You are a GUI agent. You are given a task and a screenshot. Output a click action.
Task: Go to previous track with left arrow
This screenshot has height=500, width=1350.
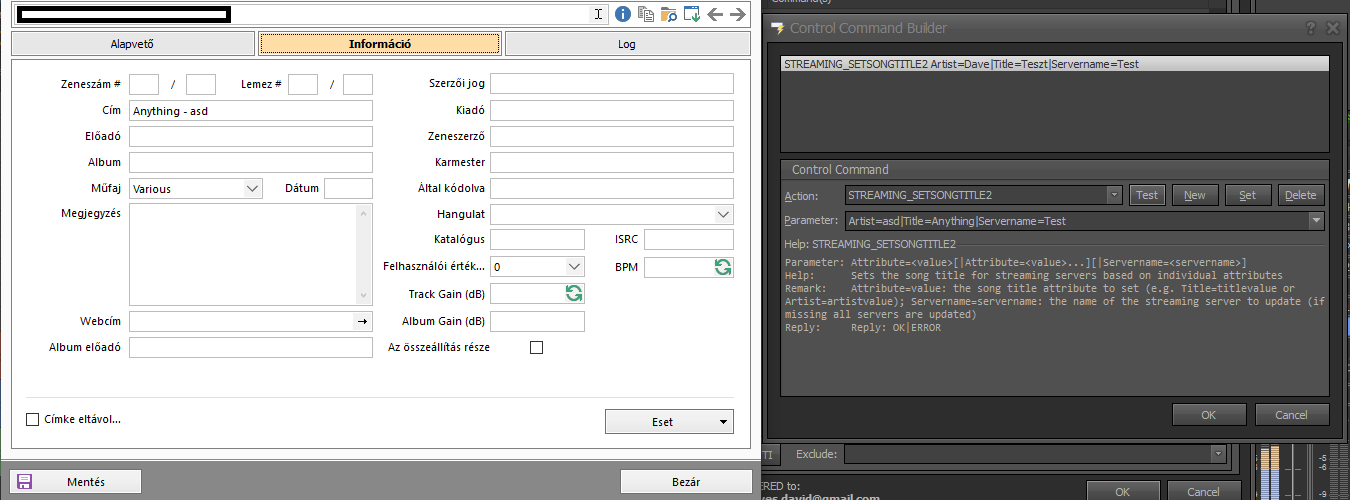715,14
